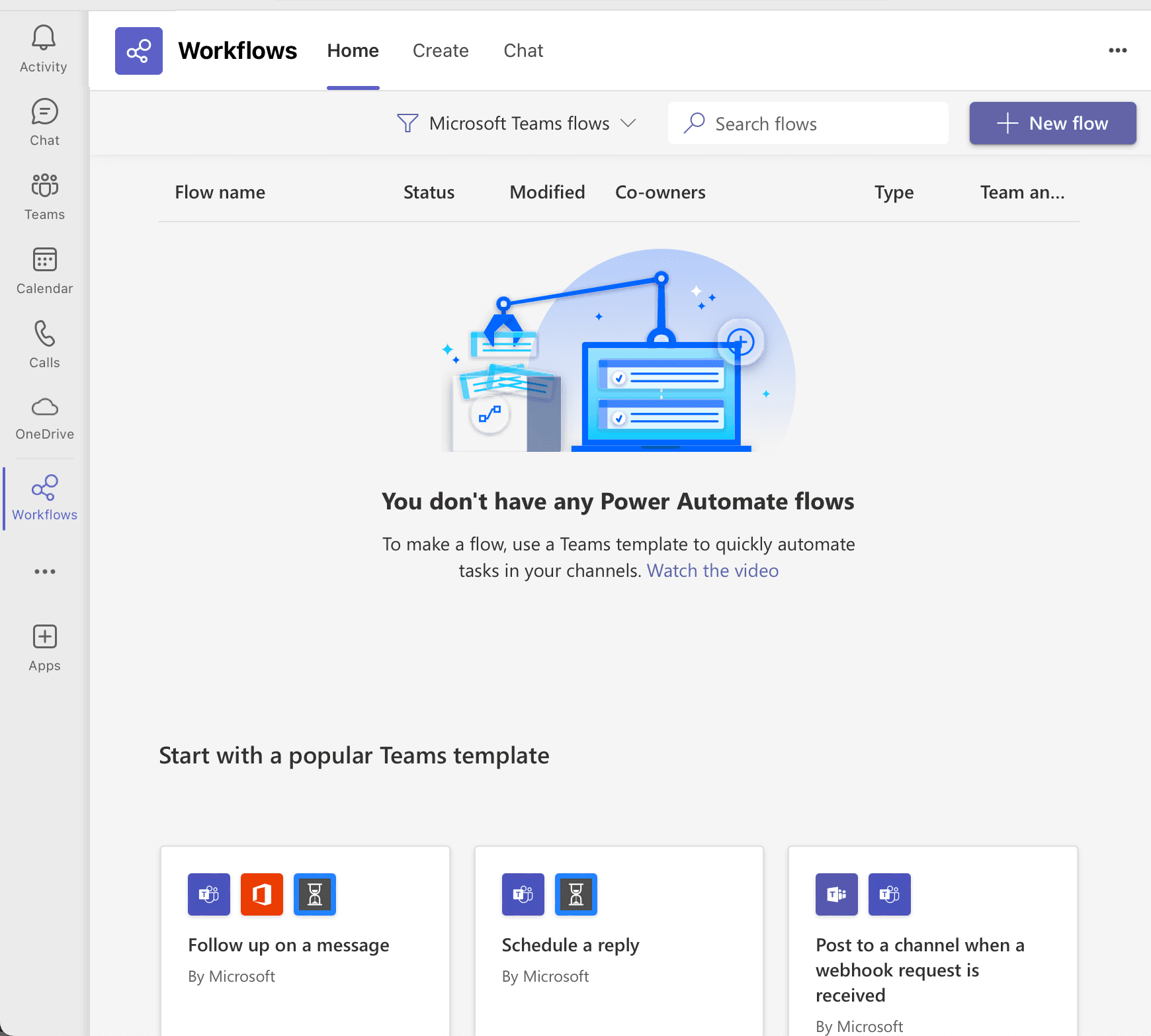
Task: Click the Workflows logo in the header
Action: pos(138,50)
